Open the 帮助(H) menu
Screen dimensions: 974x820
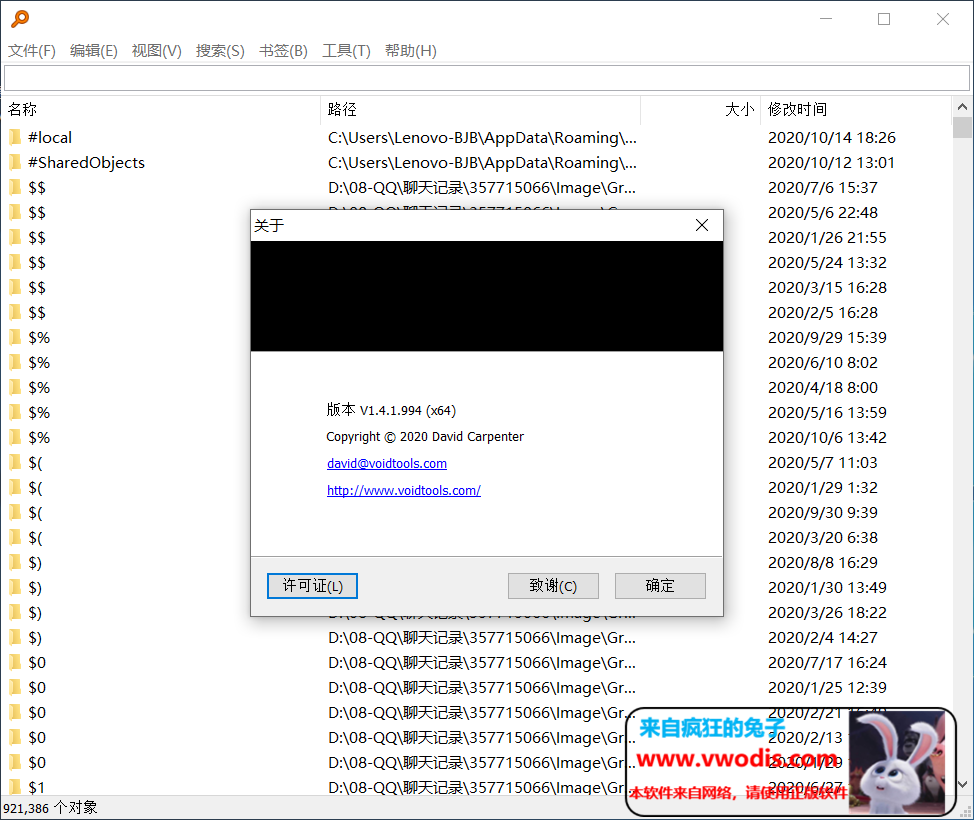click(410, 50)
